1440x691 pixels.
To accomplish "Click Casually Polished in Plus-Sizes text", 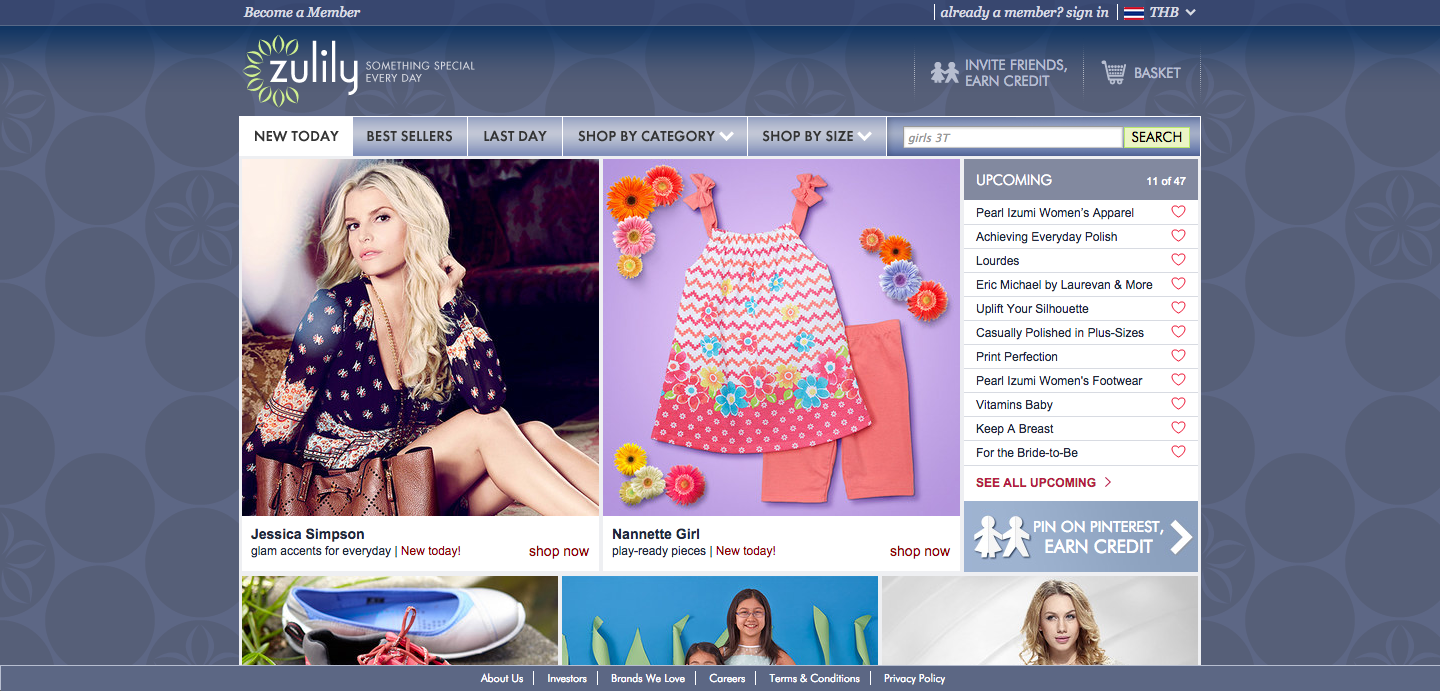I will 1060,333.
